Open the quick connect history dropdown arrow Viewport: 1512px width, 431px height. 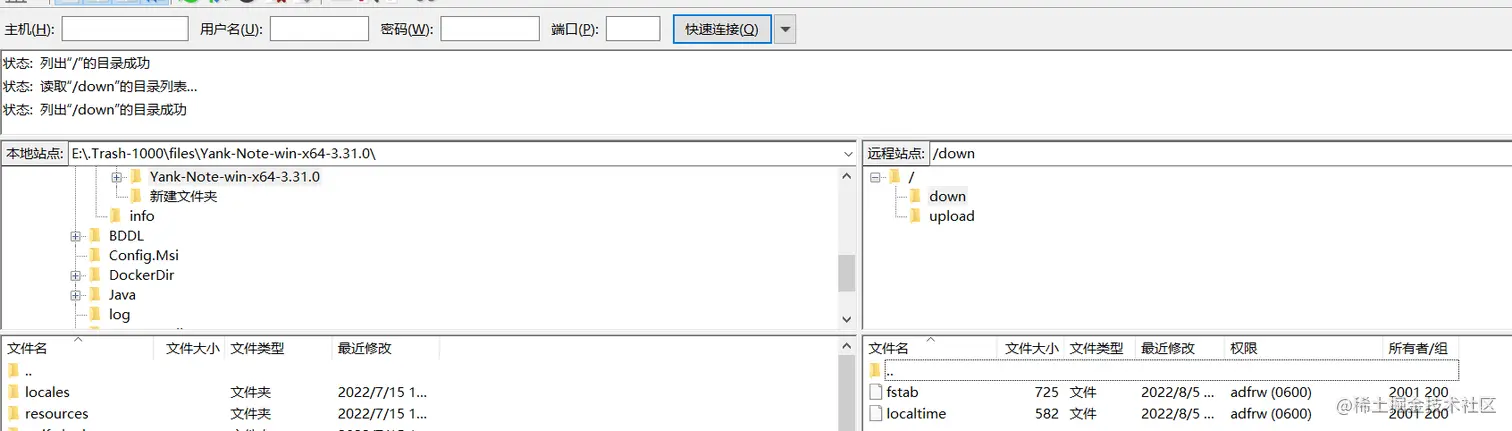point(786,29)
